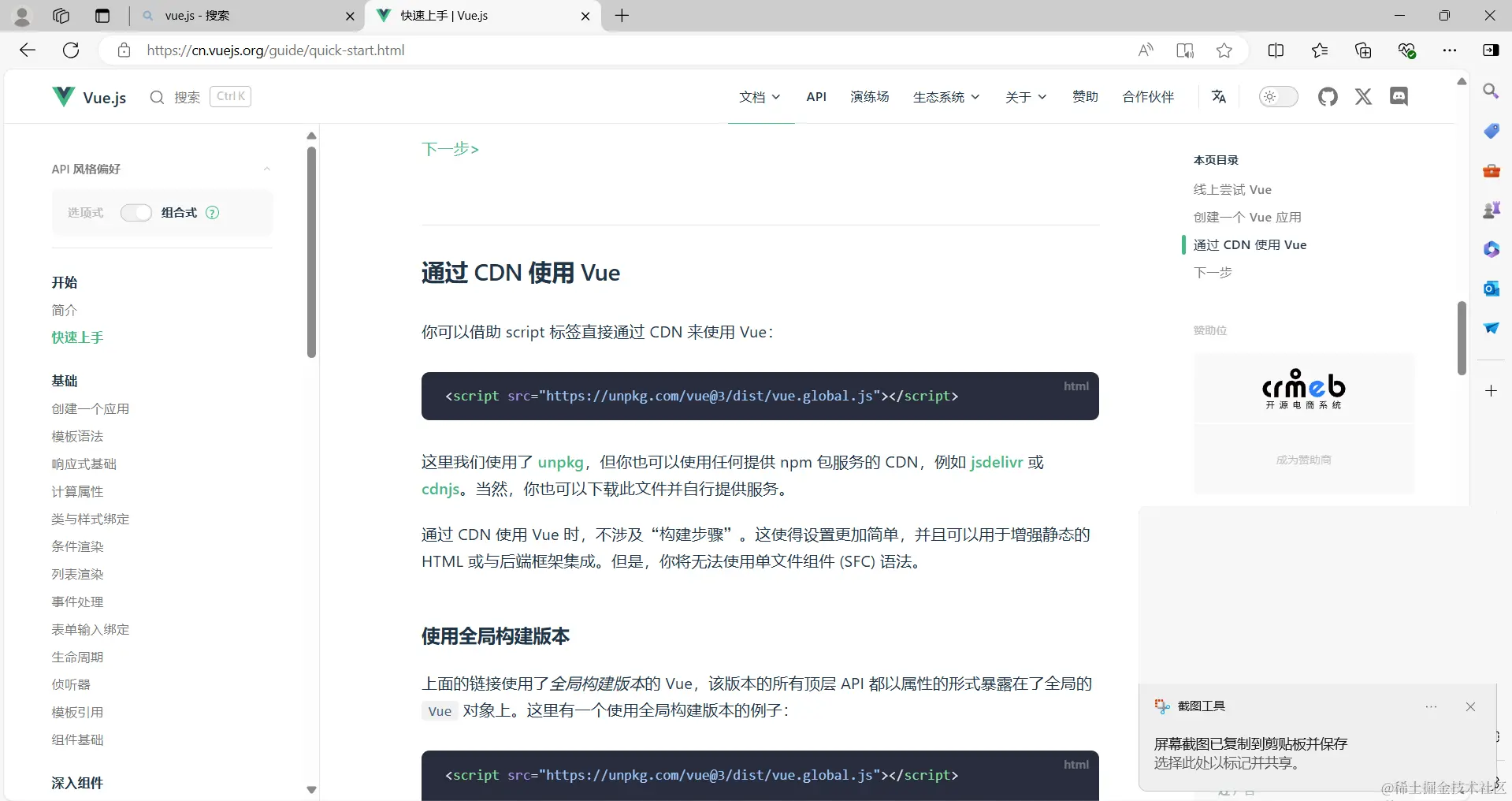Click the Vue.js logo
Image resolution: width=1512 pixels, height=801 pixels.
coord(89,97)
